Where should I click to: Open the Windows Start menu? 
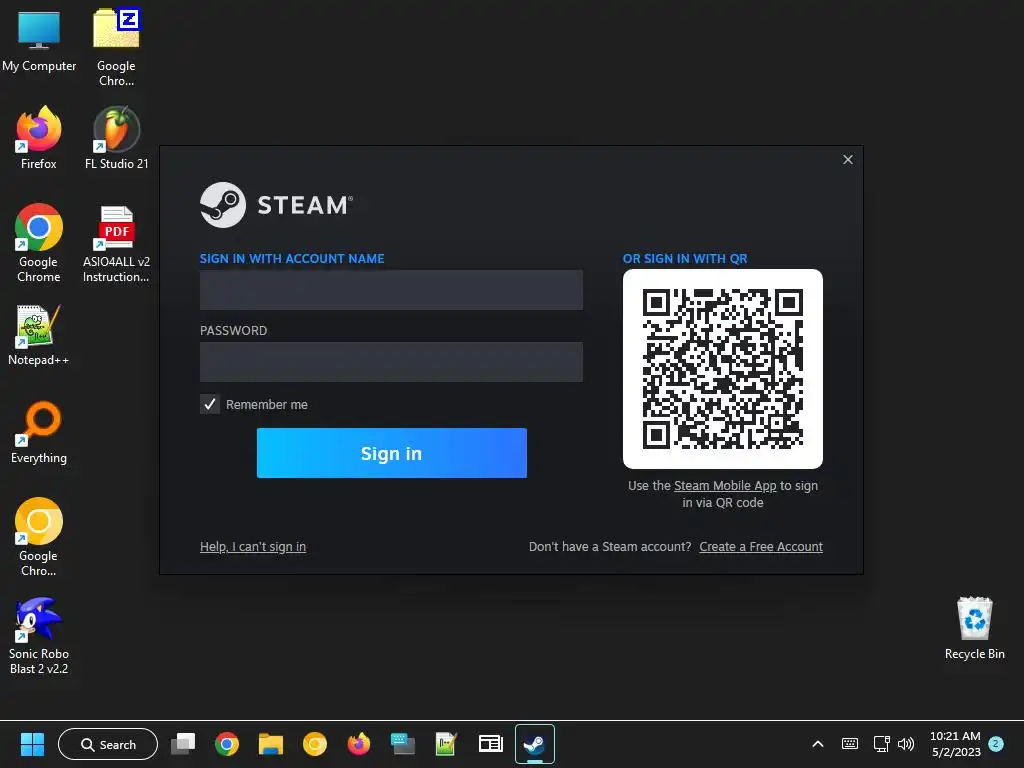[32, 744]
